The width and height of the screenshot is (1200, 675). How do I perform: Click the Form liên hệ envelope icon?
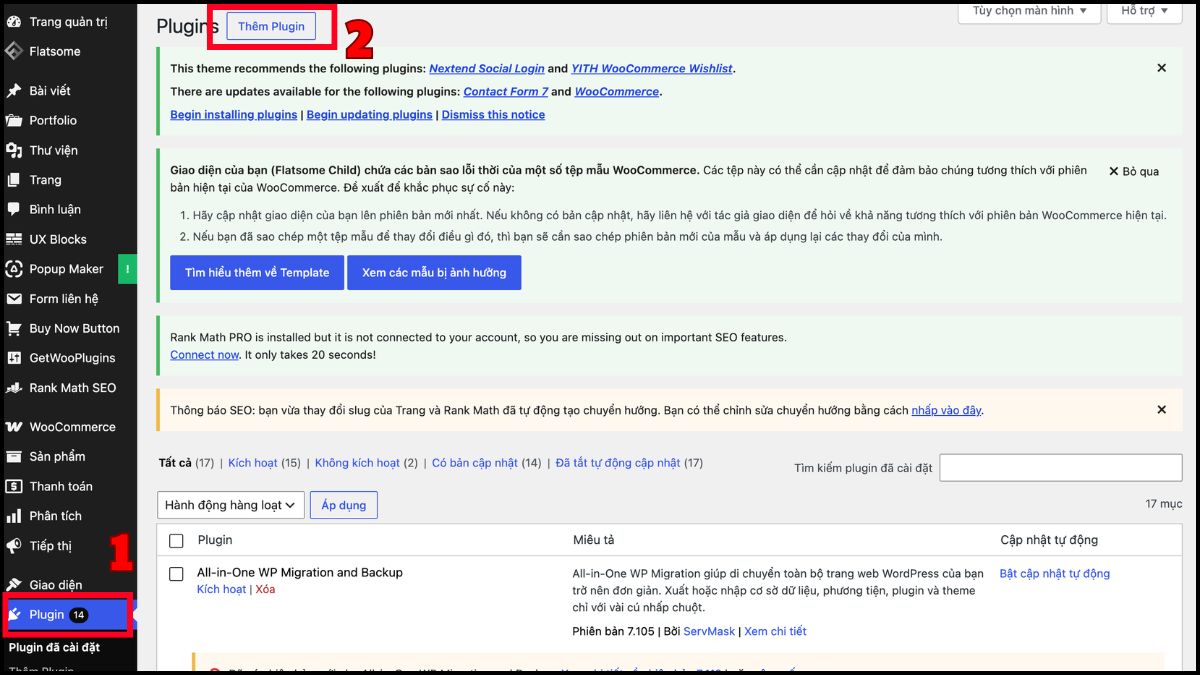[x=14, y=298]
